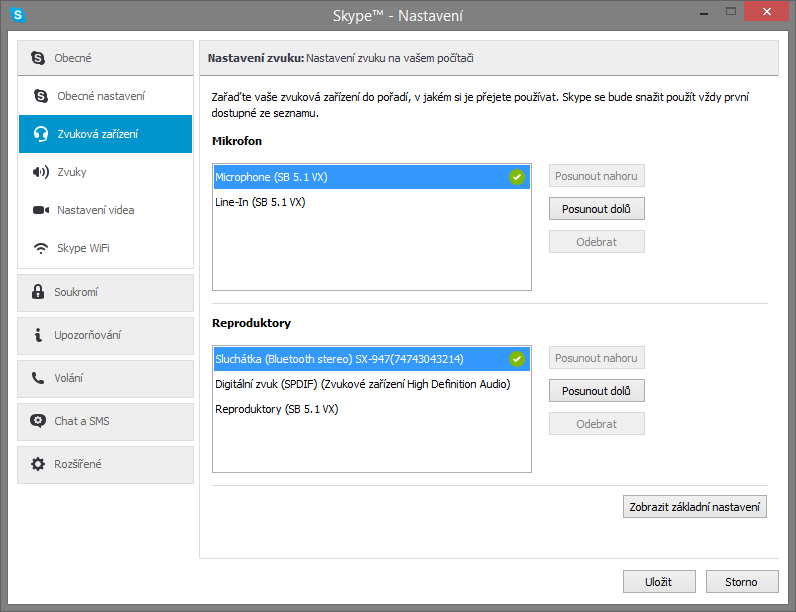Click Zobrazit základní nastavení button

[694, 506]
